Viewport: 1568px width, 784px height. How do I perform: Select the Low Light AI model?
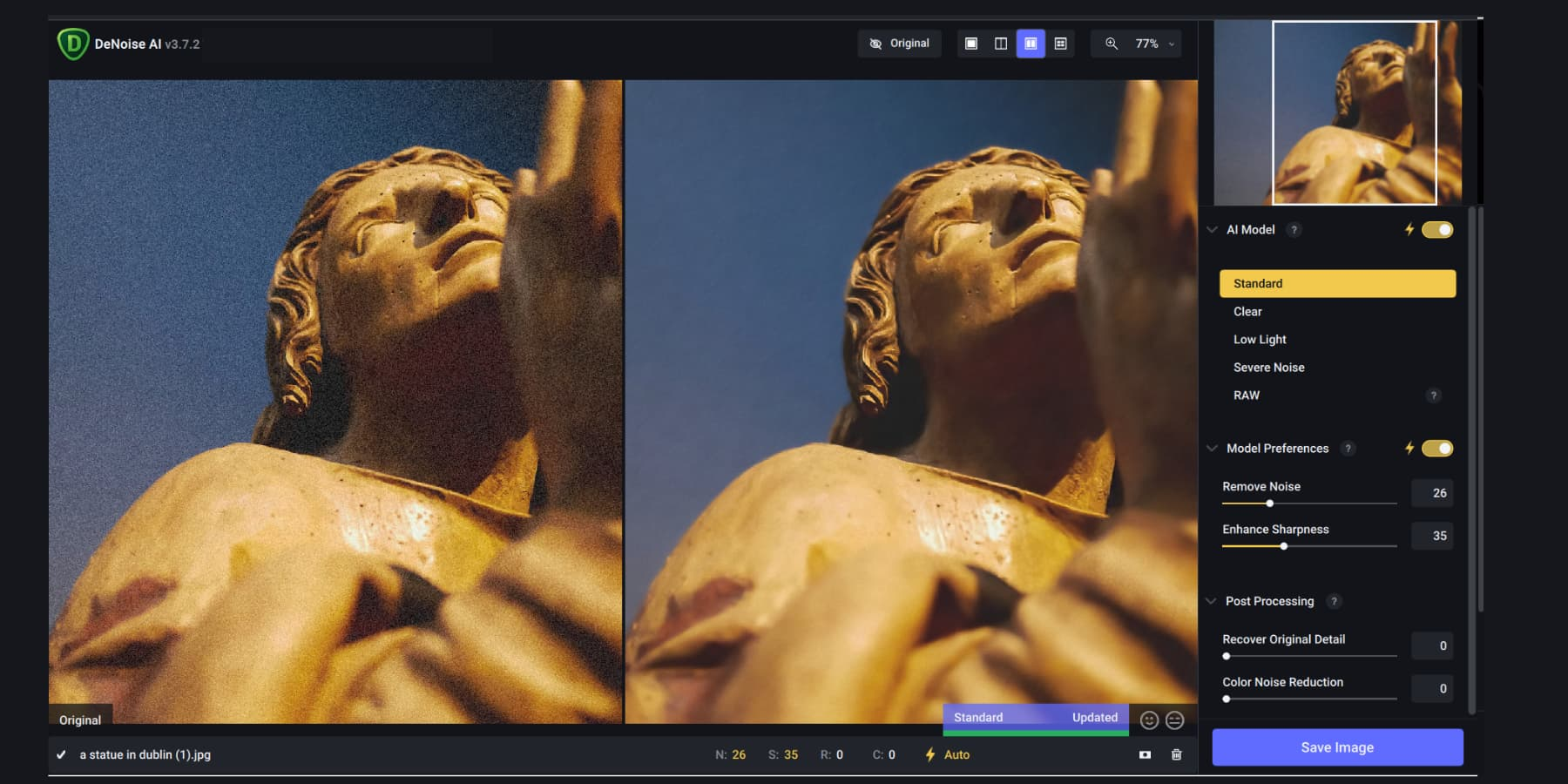tap(1260, 339)
